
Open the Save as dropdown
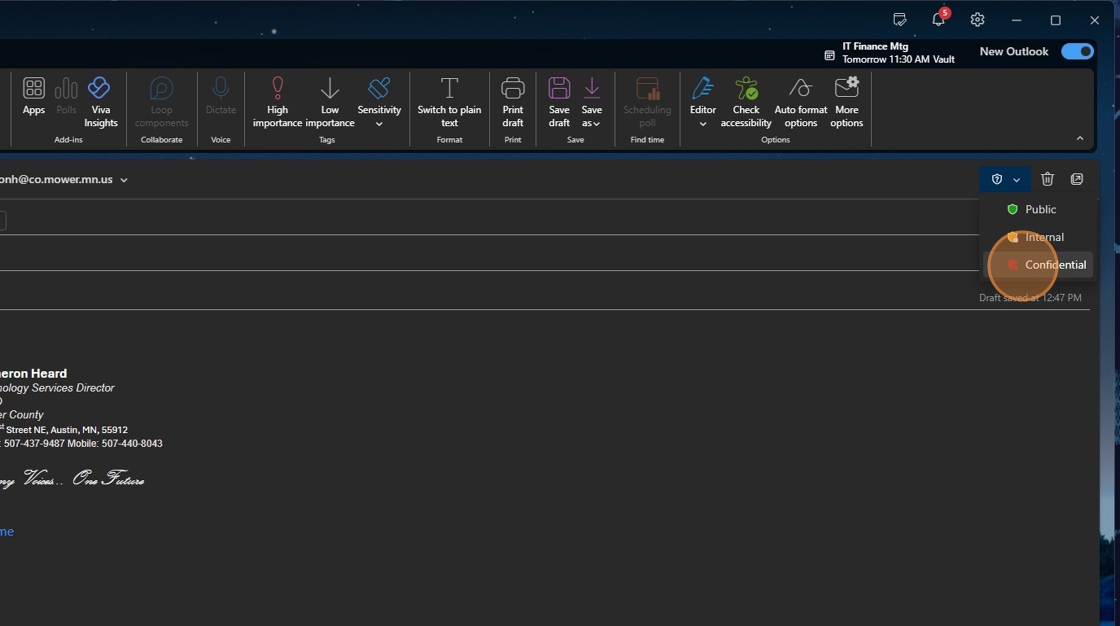point(591,103)
